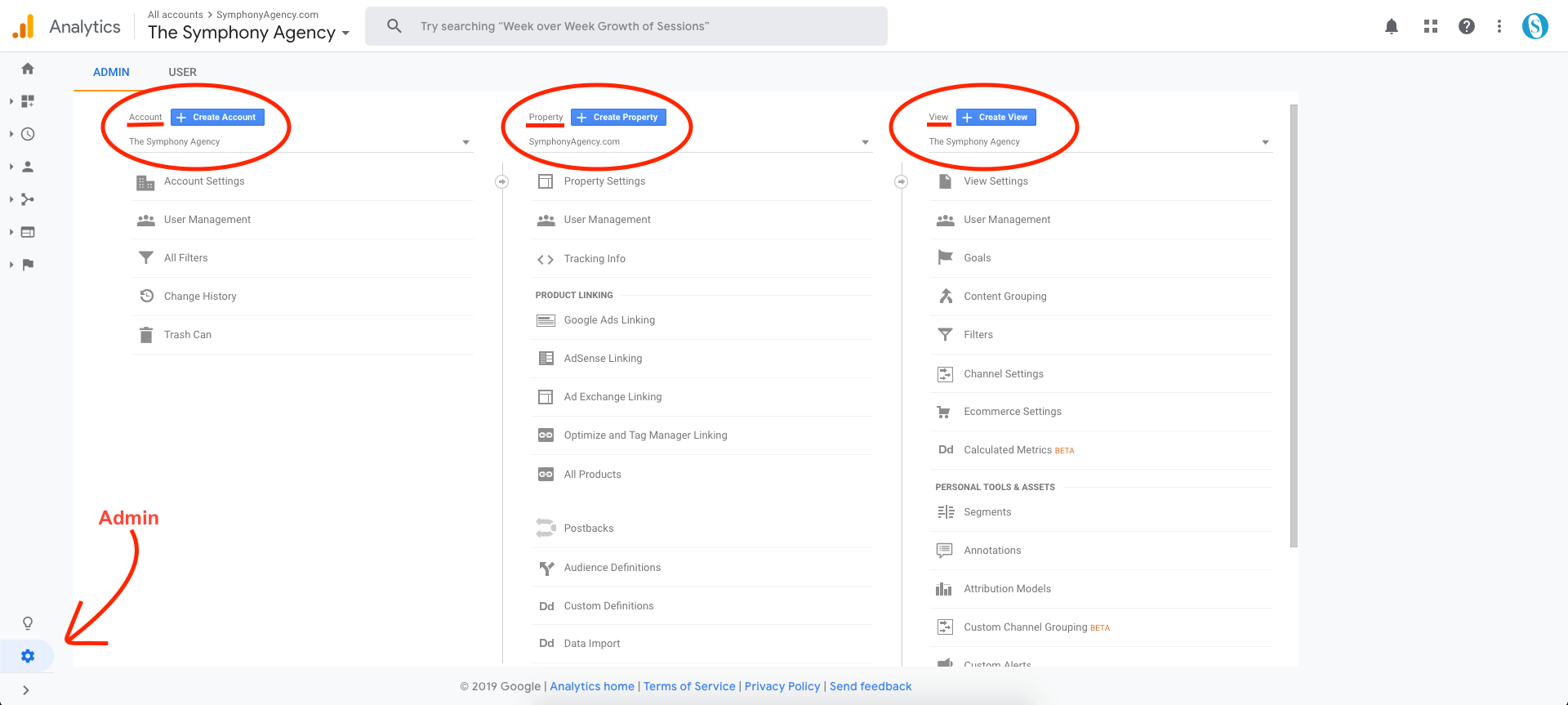Click the Goals flag icon
The image size is (1568, 705).
click(x=945, y=258)
